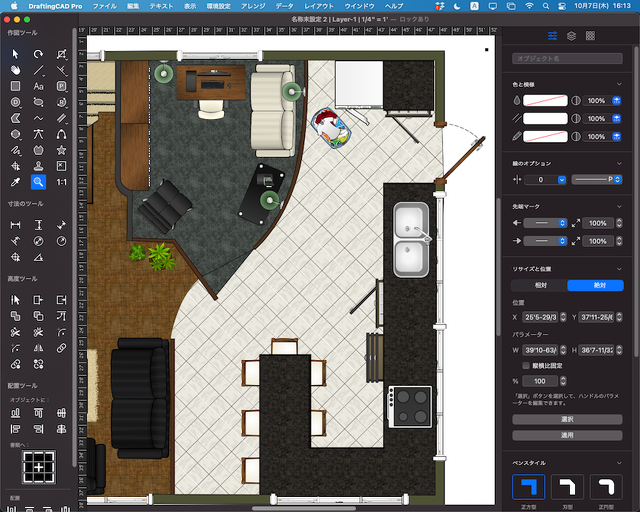Click the 適用 button
Viewport: 640px width, 512px height.
(566, 436)
